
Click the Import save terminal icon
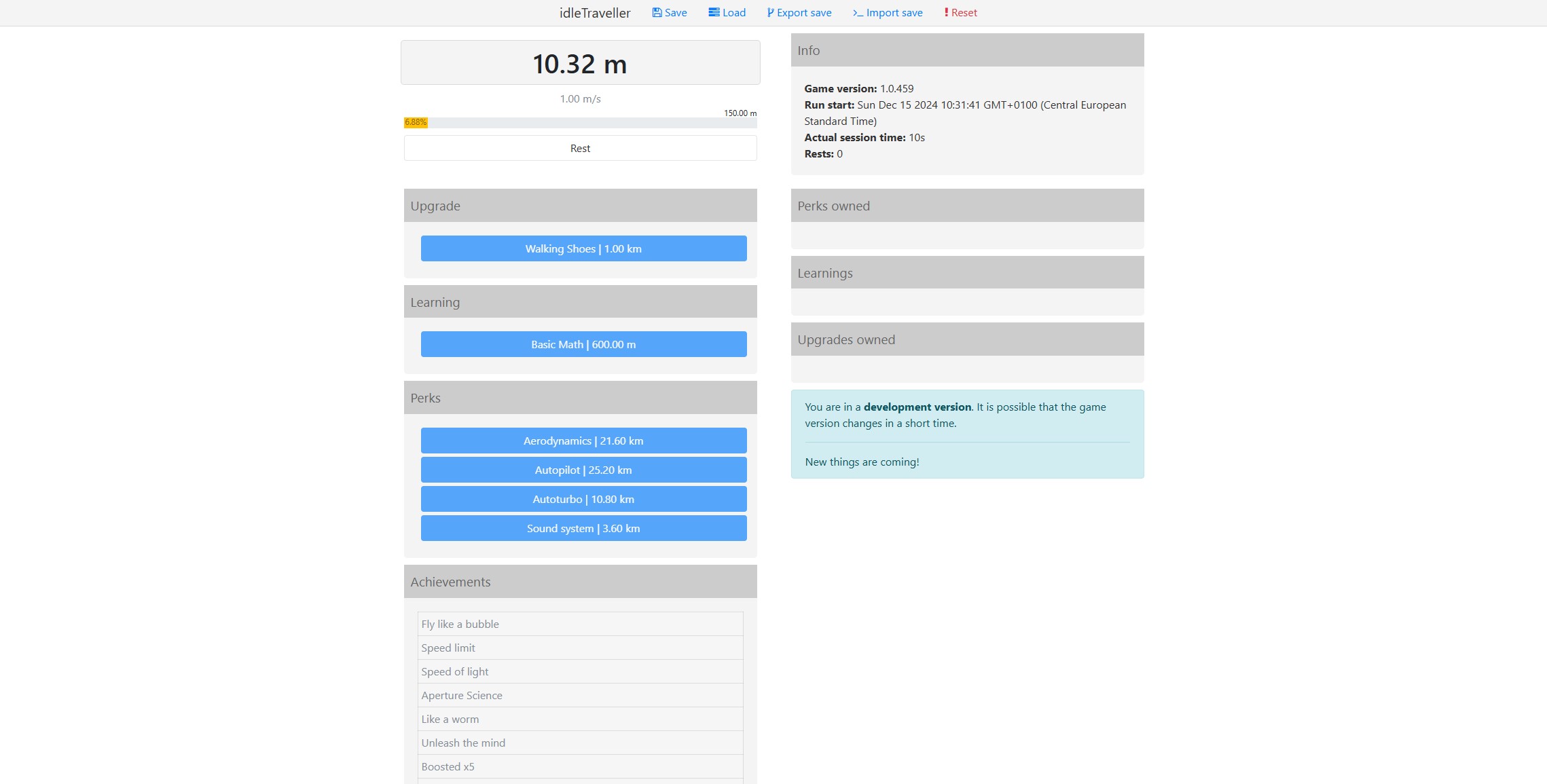[858, 13]
